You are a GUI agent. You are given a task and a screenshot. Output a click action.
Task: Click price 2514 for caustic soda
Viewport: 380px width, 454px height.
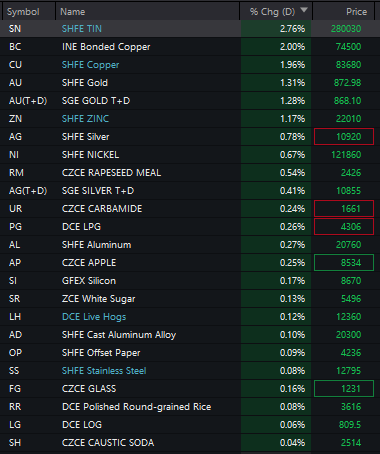pyautogui.click(x=351, y=443)
